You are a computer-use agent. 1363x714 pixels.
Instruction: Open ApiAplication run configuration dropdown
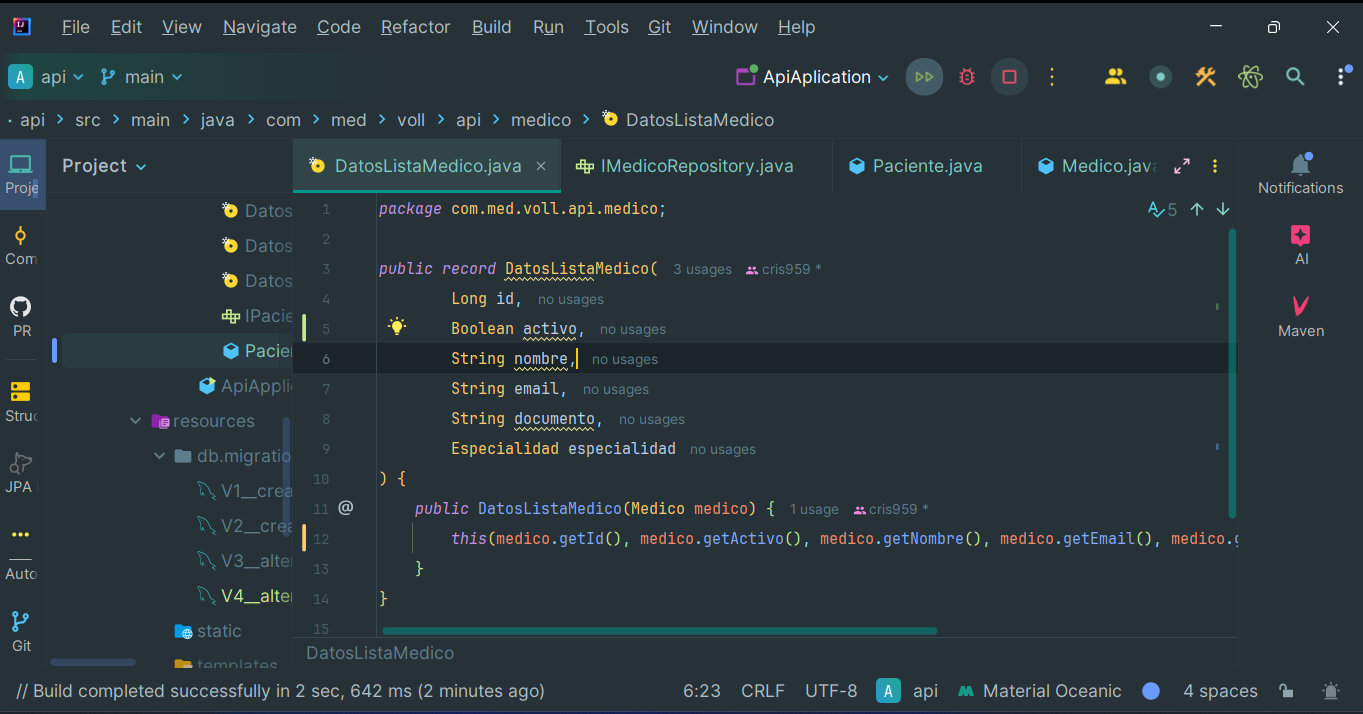(x=813, y=77)
